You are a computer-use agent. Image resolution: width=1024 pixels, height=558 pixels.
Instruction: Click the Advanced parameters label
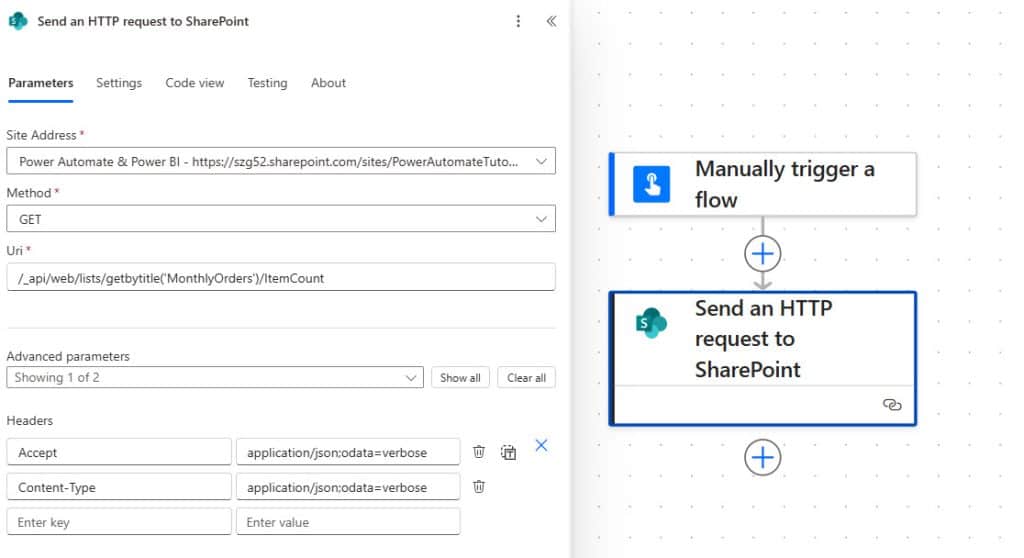point(68,356)
